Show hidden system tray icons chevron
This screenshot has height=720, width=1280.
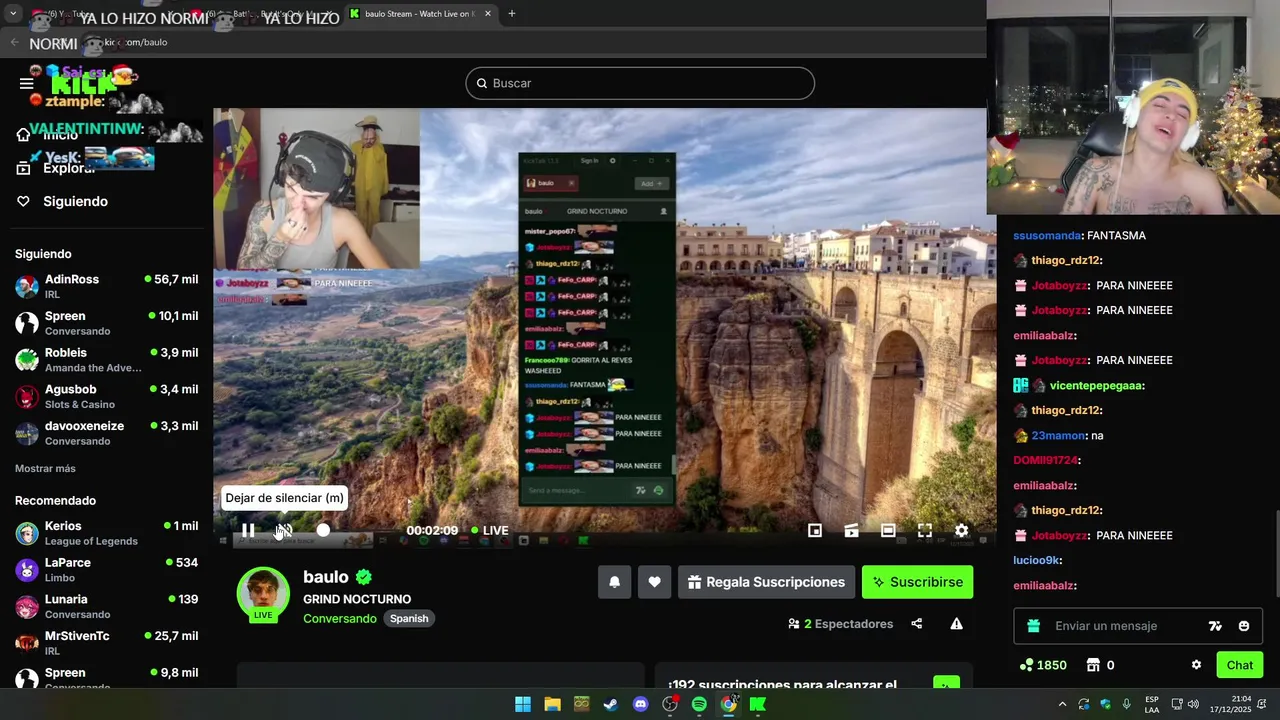[x=1062, y=704]
